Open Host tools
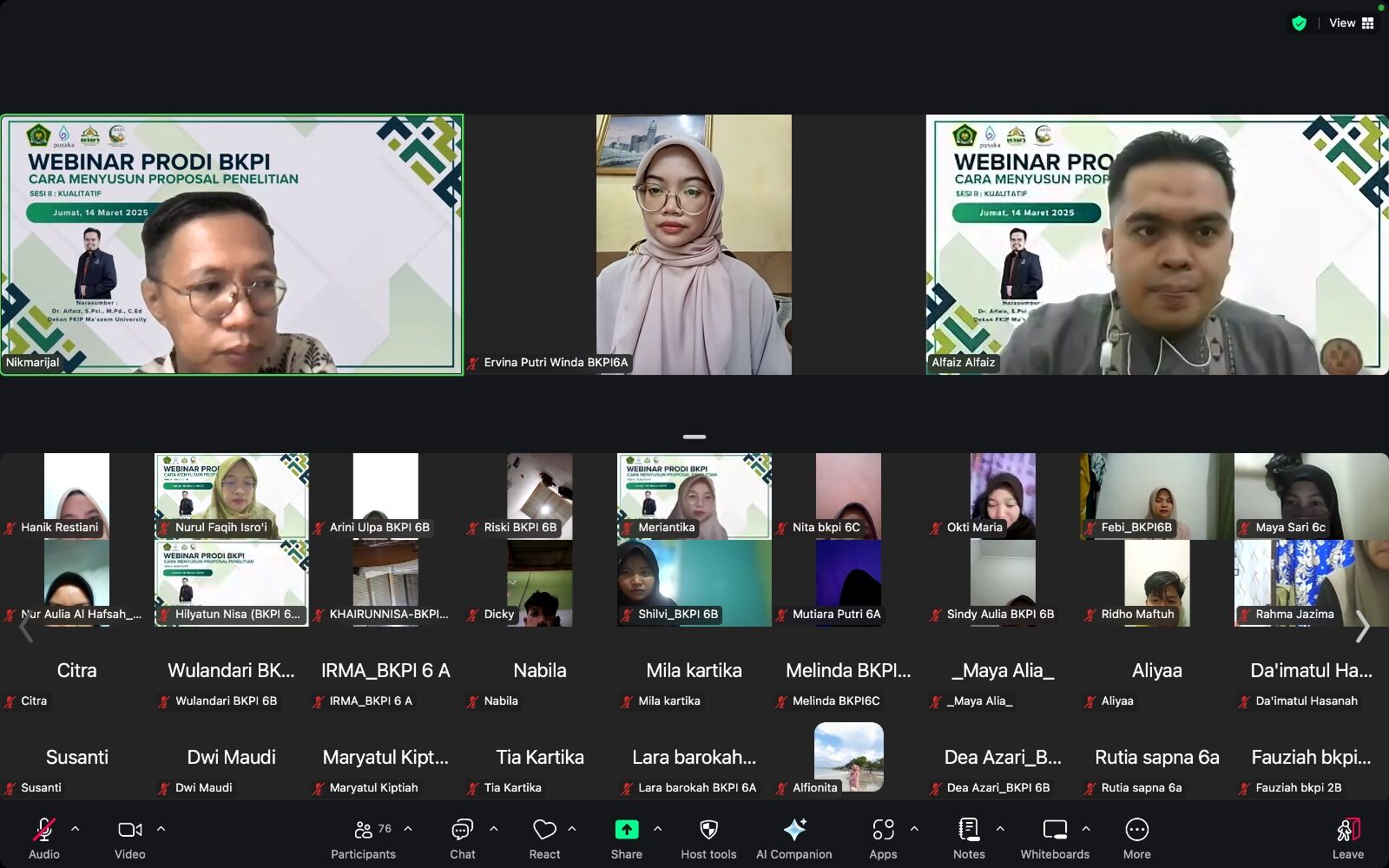Viewport: 1389px width, 868px height. click(708, 836)
